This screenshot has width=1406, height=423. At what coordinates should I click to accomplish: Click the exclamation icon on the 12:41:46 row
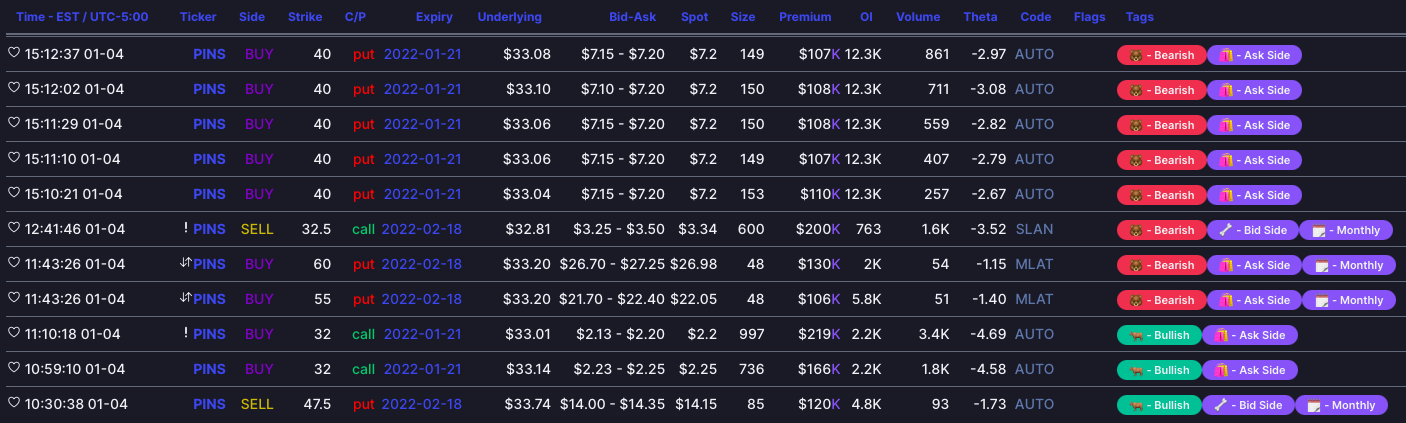click(186, 229)
